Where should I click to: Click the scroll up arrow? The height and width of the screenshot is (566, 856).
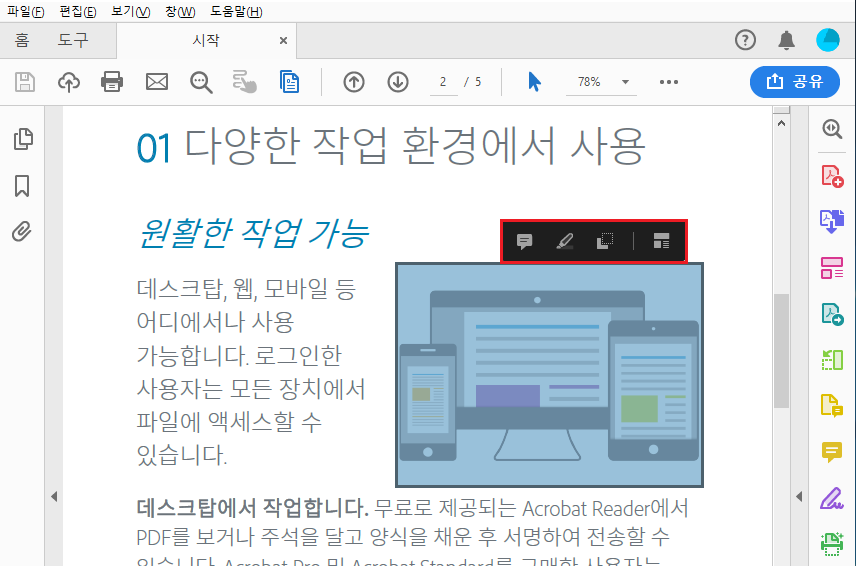[781, 123]
